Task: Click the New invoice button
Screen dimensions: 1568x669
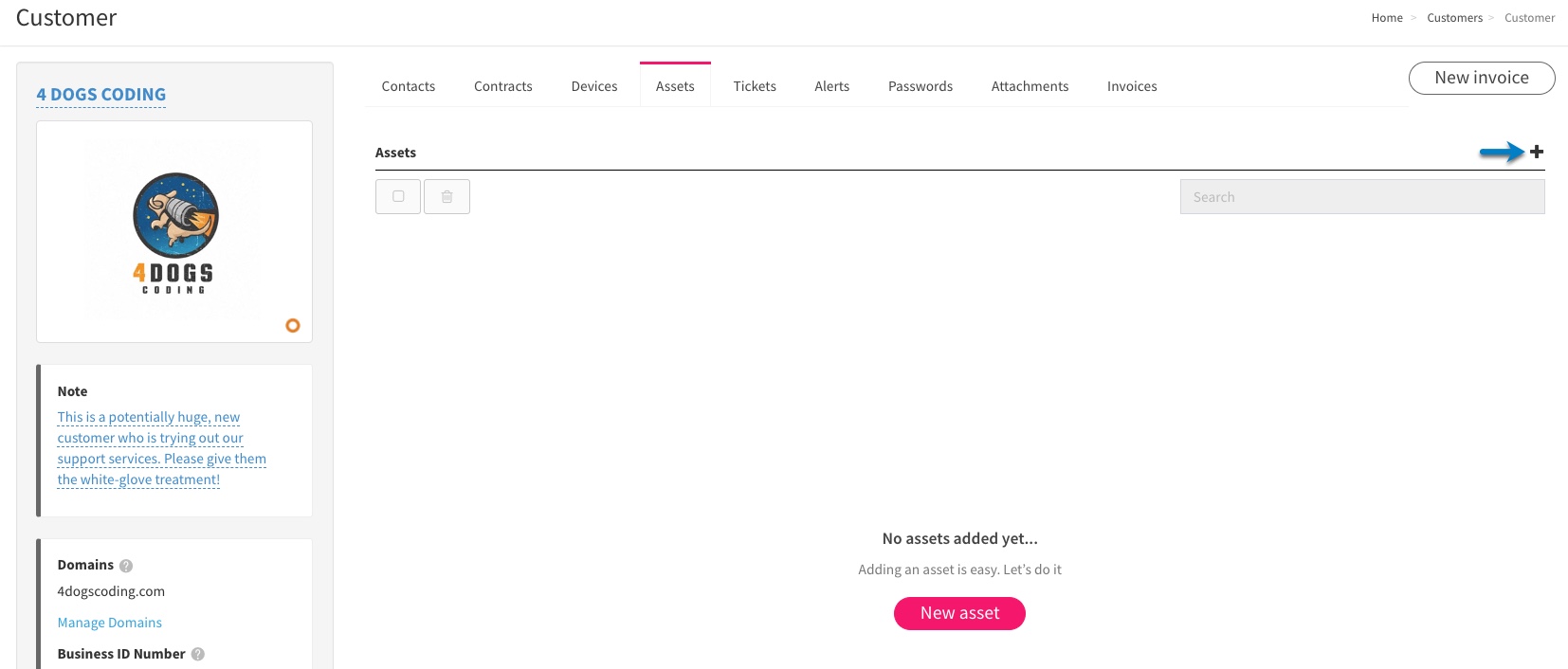Action: pos(1482,79)
